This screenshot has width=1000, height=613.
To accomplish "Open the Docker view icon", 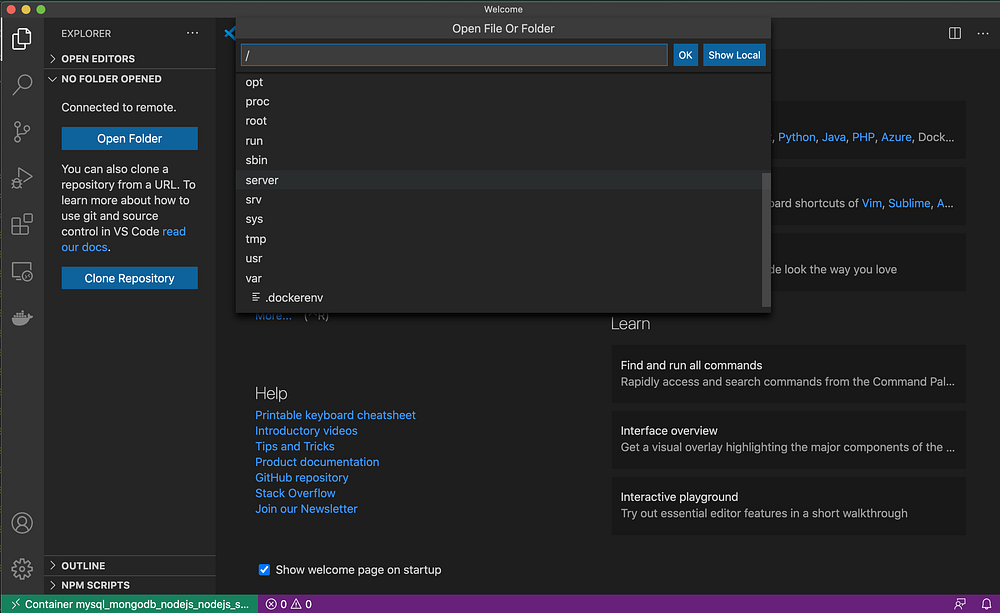I will pos(22,317).
